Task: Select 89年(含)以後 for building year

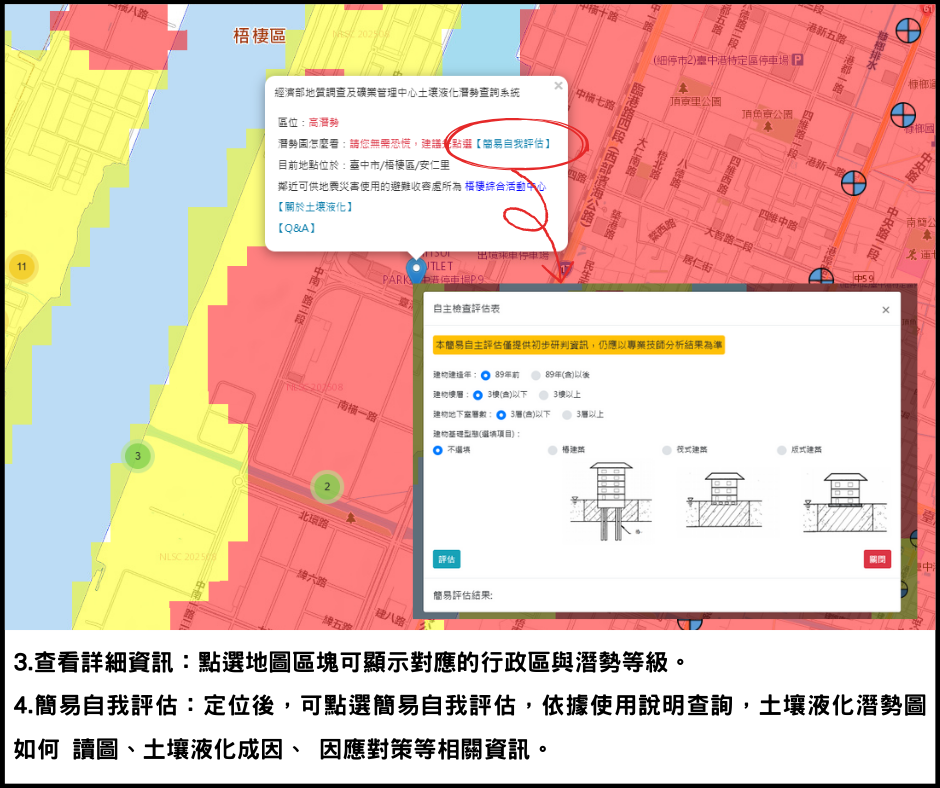Action: pyautogui.click(x=538, y=375)
